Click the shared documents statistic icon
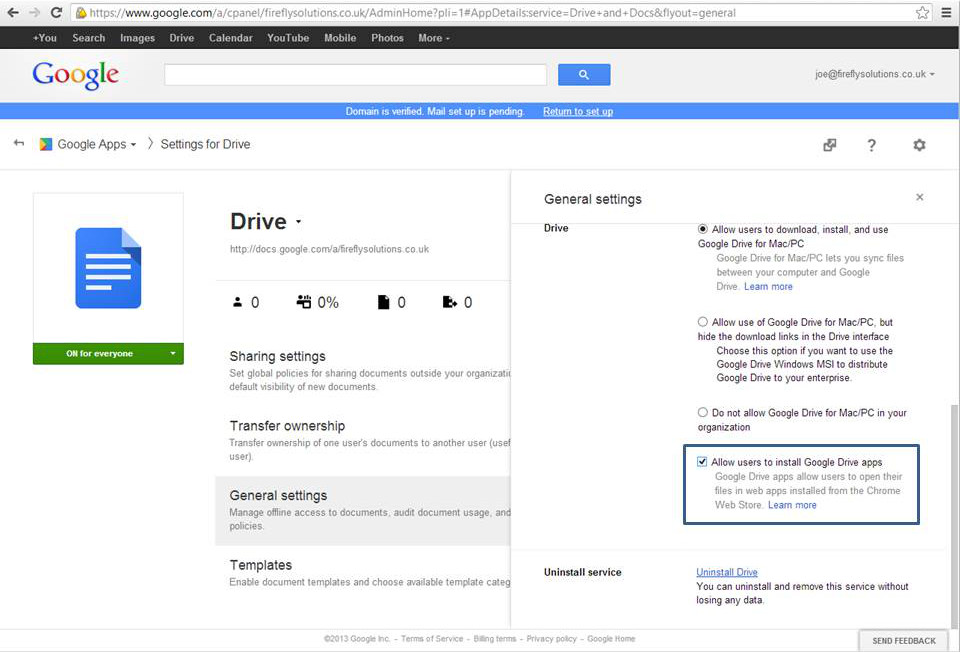Image resolution: width=960 pixels, height=652 pixels. point(450,302)
